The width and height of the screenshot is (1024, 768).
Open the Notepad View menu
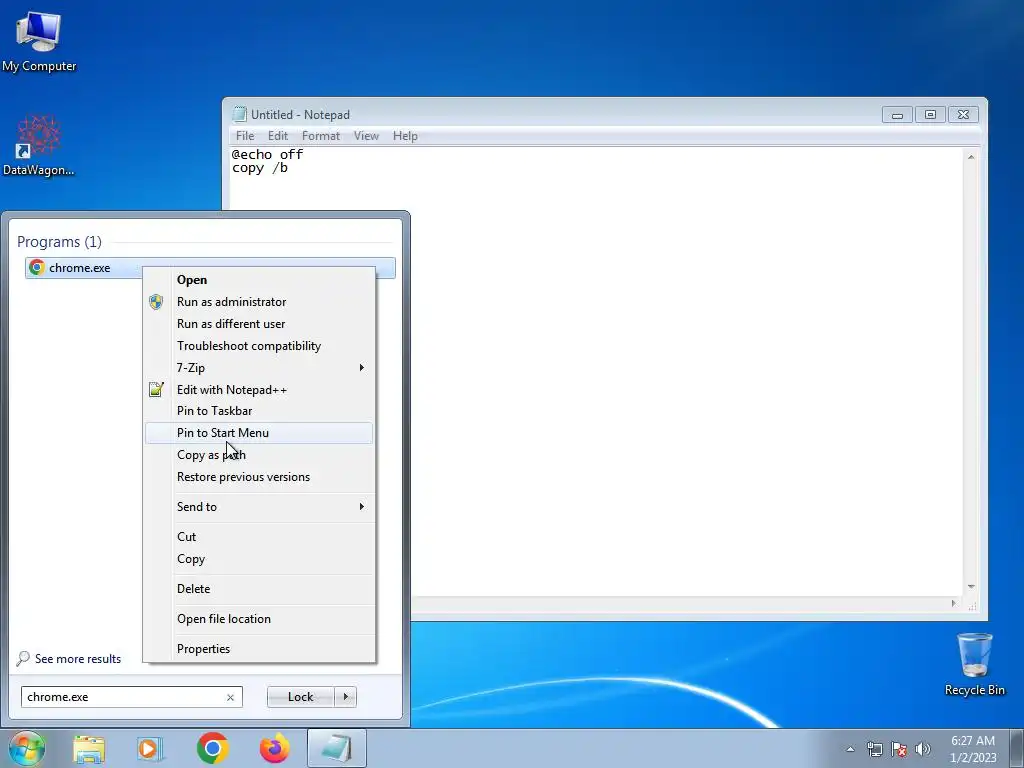[x=366, y=136]
